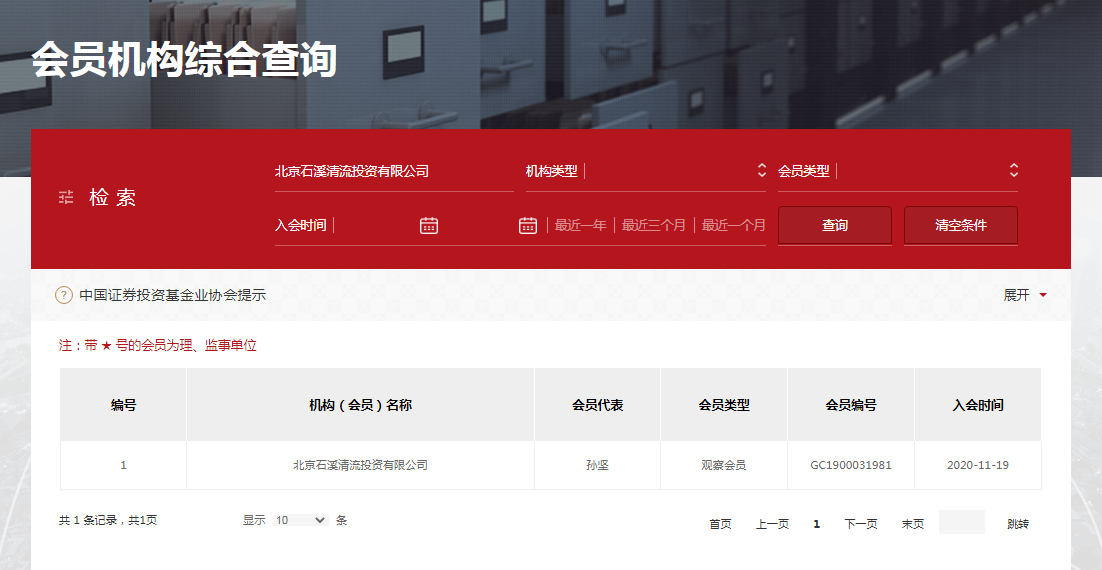1102x570 pixels.
Task: Click the 会员机构综合查询 page title
Action: [184, 59]
